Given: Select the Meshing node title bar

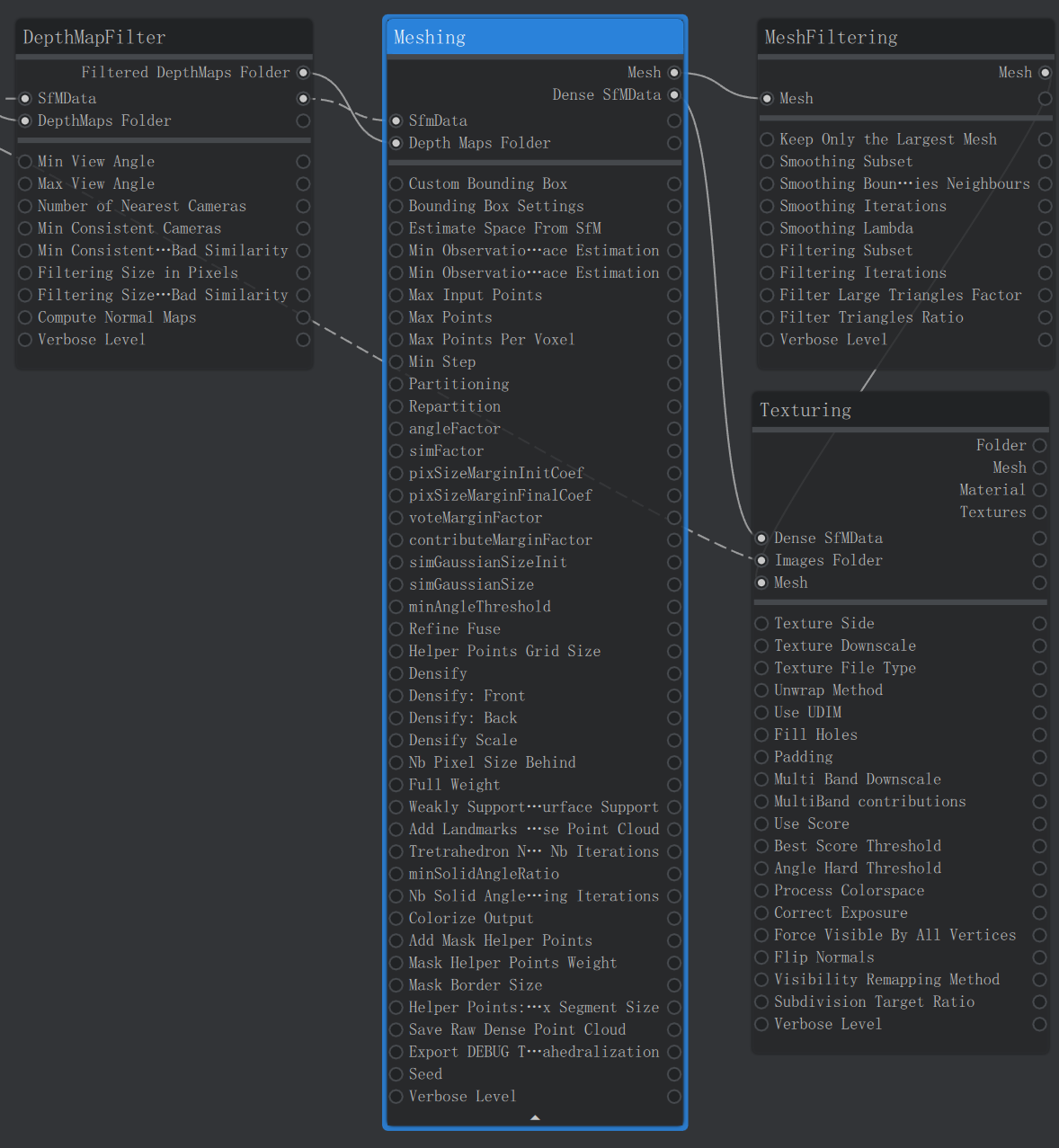Looking at the screenshot, I should click(x=535, y=37).
